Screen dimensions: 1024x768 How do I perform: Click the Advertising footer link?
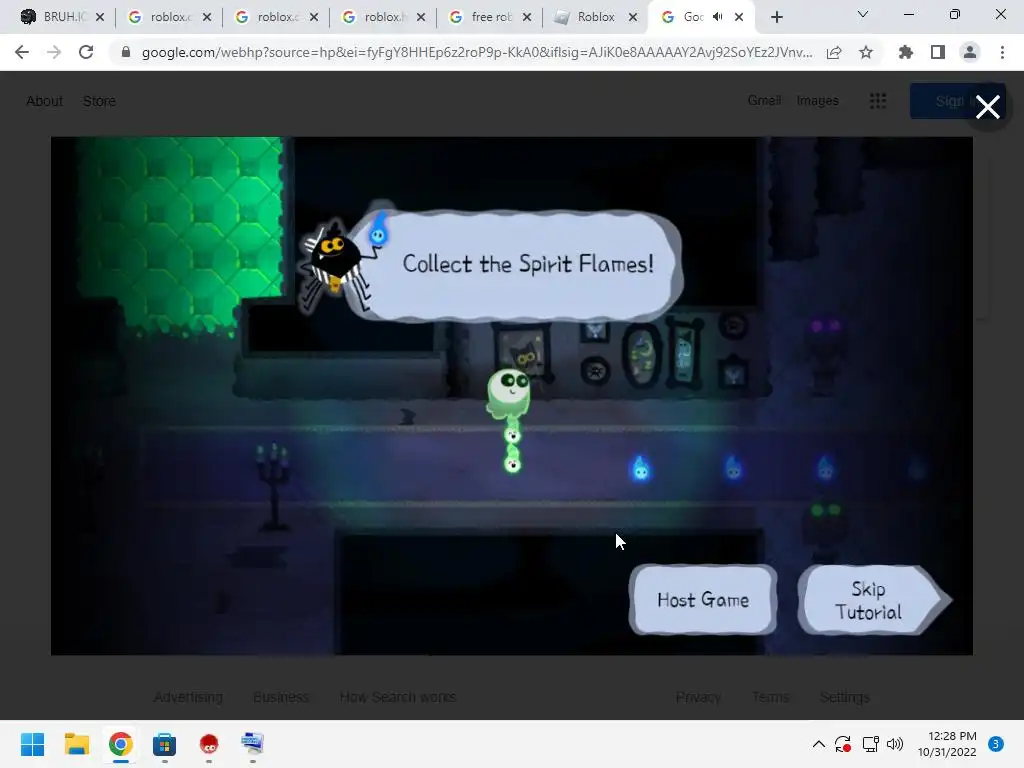coord(188,697)
